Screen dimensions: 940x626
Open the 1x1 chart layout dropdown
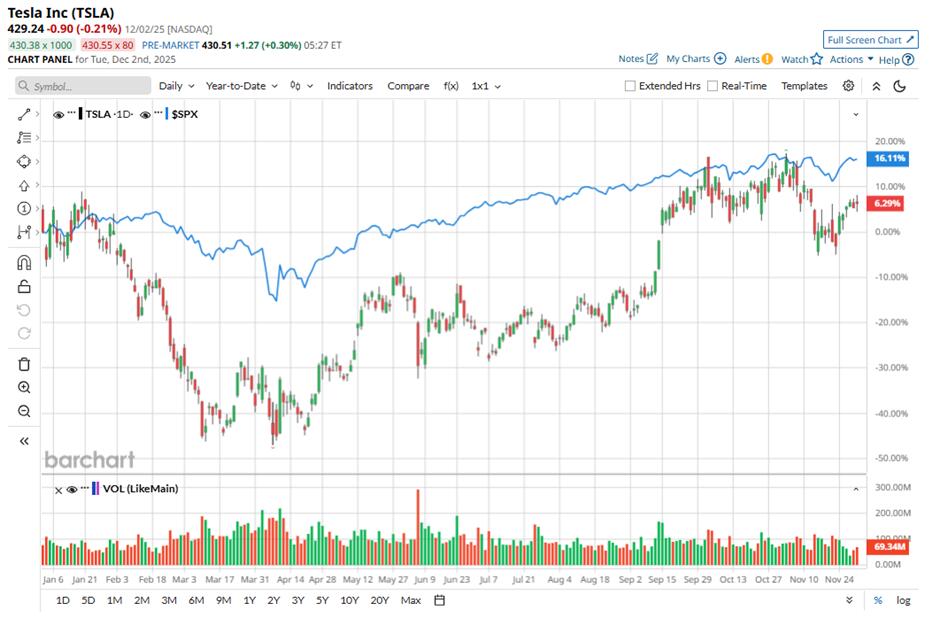(x=479, y=86)
